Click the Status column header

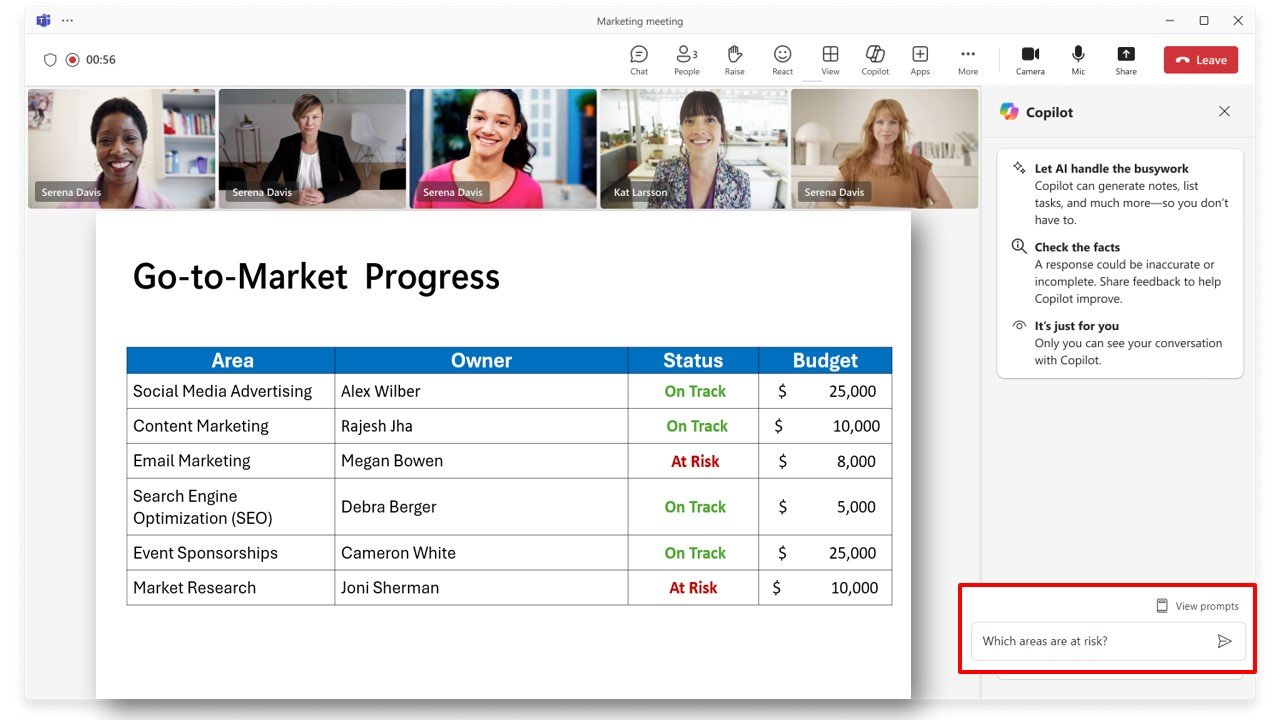pos(693,361)
